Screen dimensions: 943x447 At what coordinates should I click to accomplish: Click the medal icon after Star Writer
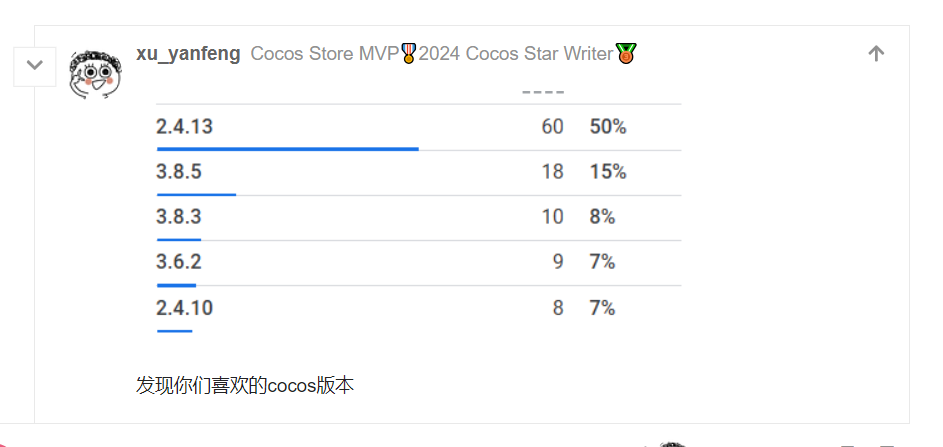(x=626, y=53)
